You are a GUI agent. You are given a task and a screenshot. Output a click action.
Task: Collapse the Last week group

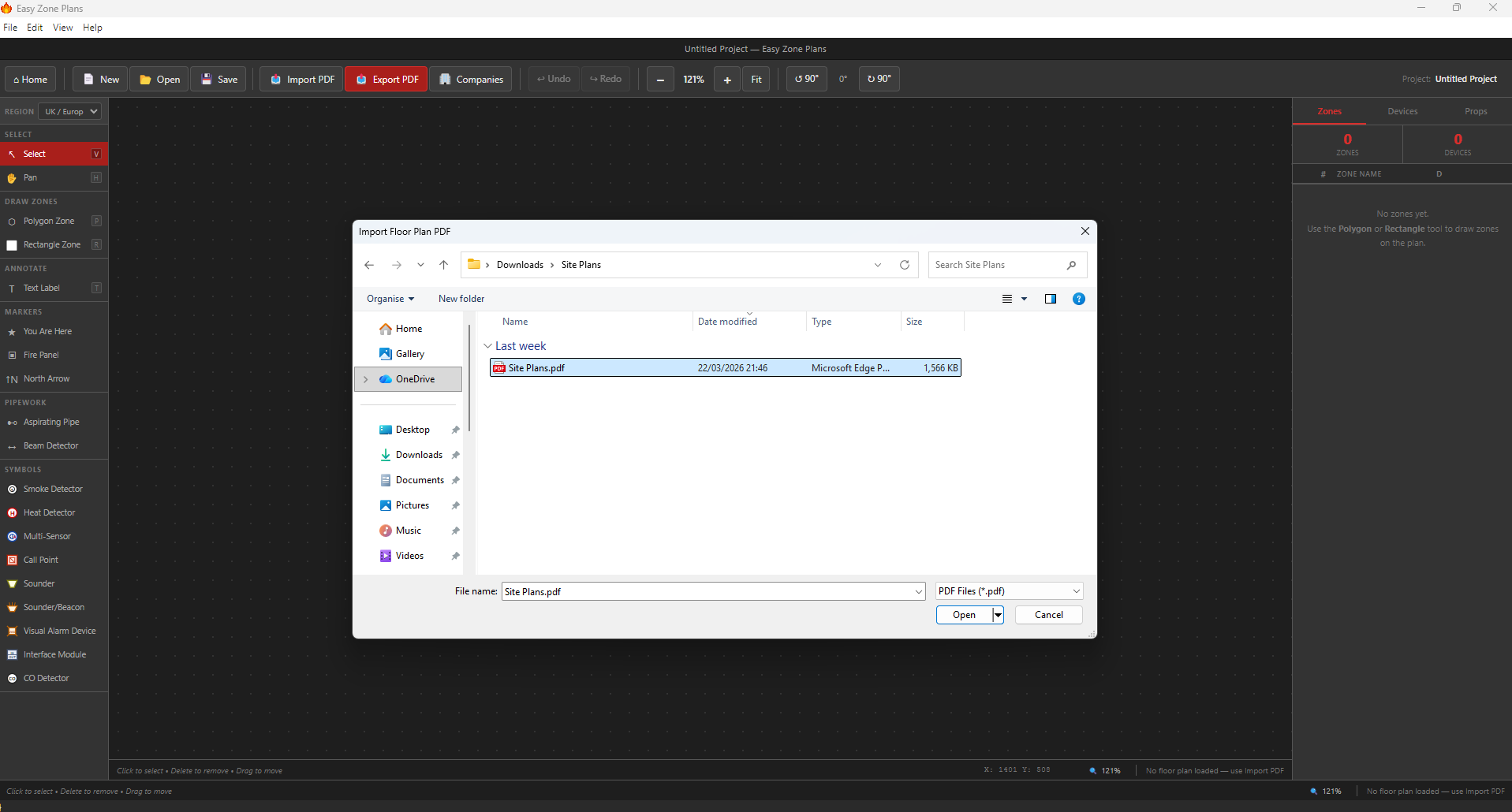pyautogui.click(x=488, y=346)
